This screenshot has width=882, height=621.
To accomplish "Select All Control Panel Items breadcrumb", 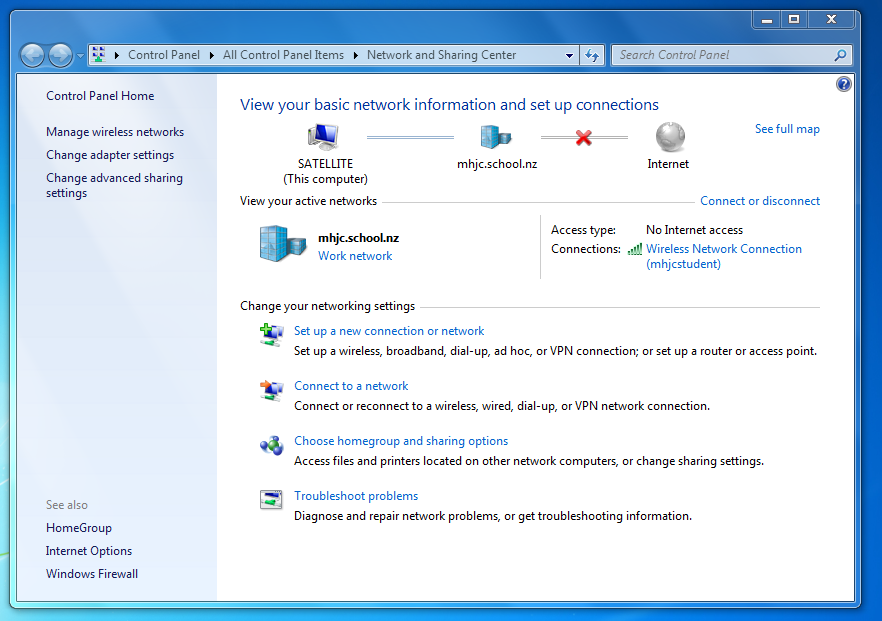I will click(283, 55).
